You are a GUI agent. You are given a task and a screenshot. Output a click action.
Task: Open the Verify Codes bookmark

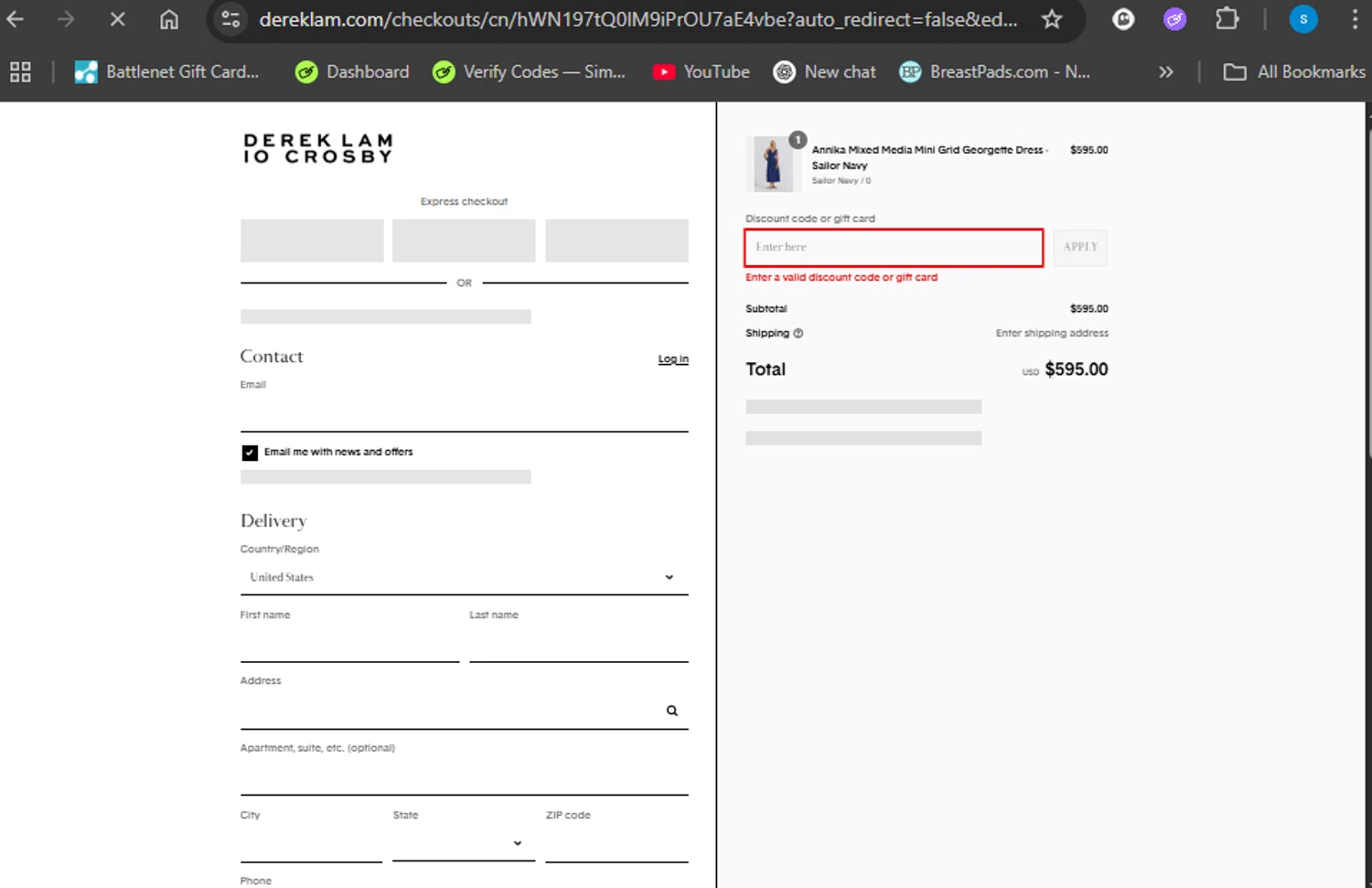click(x=529, y=72)
